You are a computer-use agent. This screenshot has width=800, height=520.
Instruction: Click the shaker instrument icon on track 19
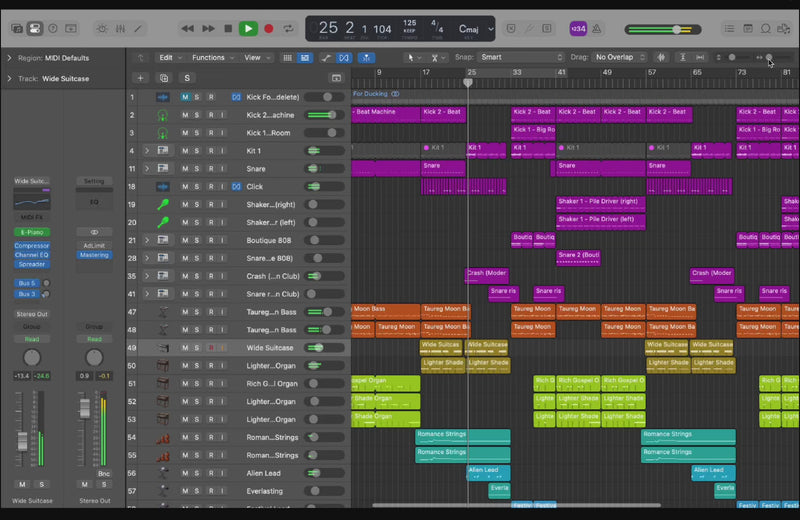[162, 204]
